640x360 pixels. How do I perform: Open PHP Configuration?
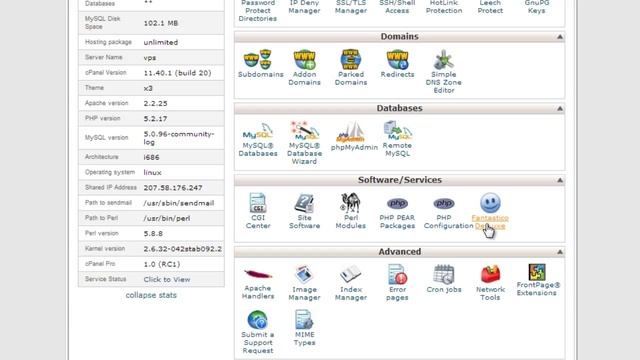[444, 203]
